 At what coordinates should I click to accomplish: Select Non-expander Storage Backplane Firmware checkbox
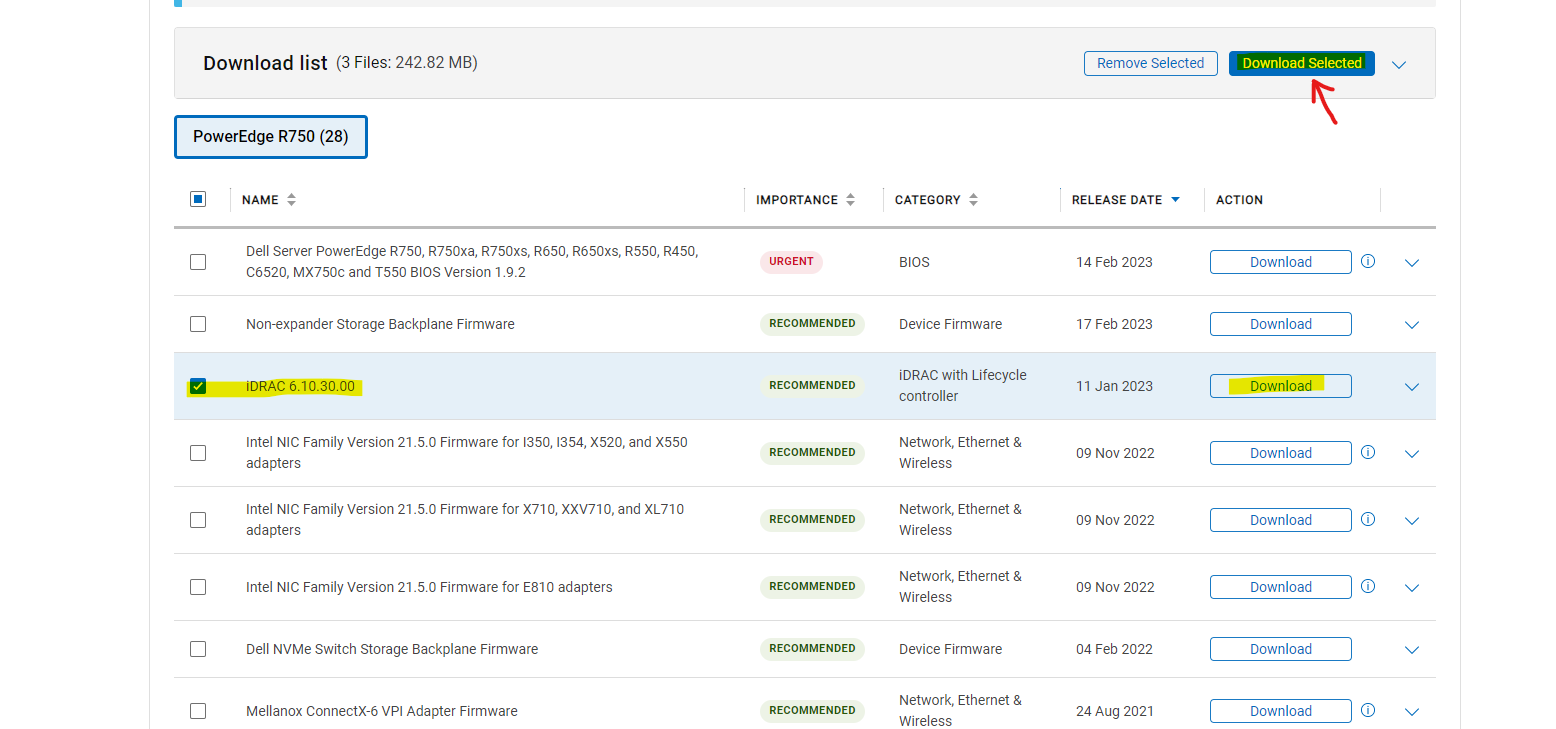pos(198,324)
